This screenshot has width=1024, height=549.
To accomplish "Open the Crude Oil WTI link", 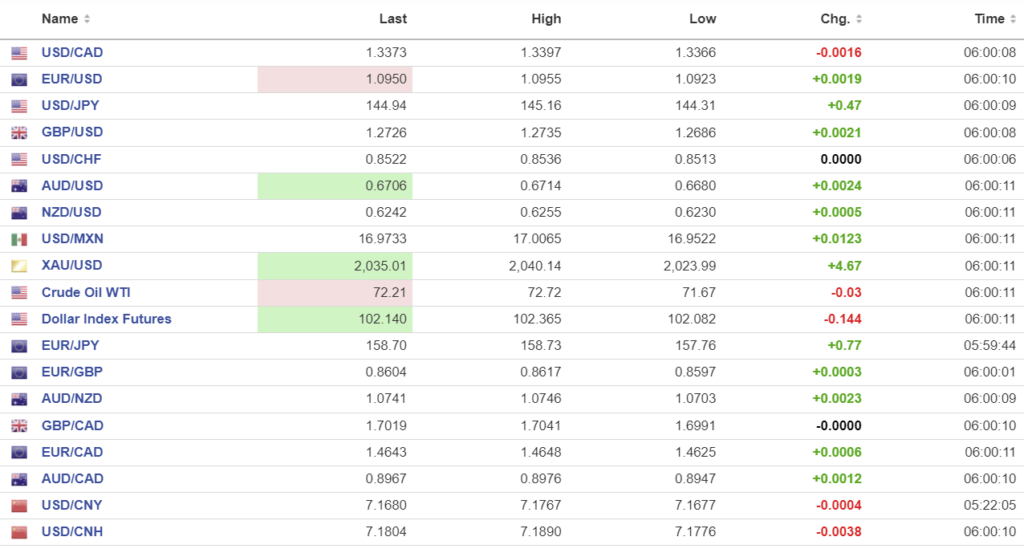I will click(x=85, y=292).
